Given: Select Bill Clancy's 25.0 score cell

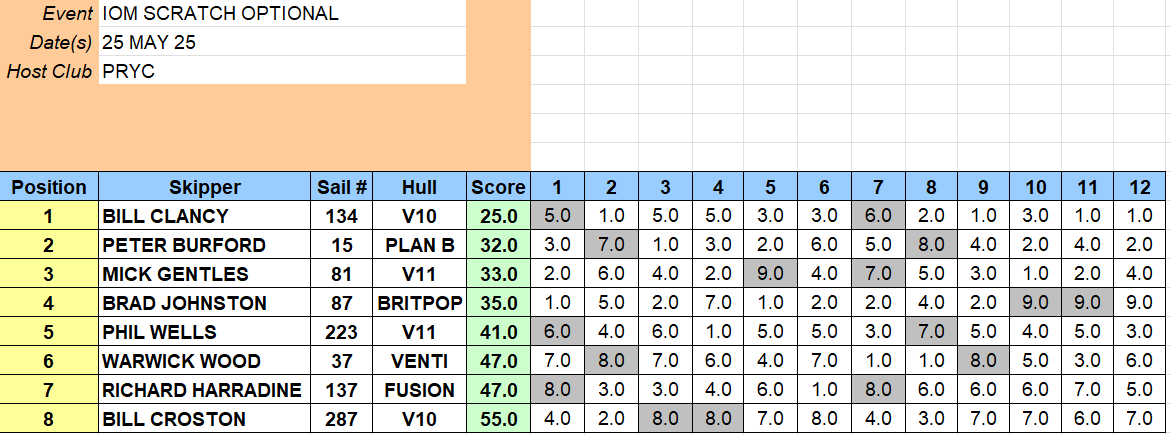Looking at the screenshot, I should point(498,216).
